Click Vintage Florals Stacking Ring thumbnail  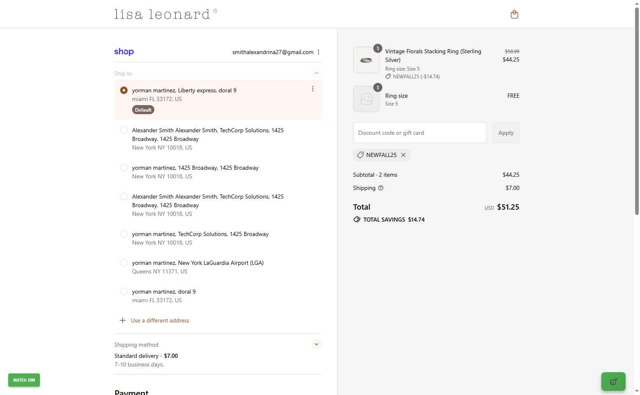tap(366, 60)
